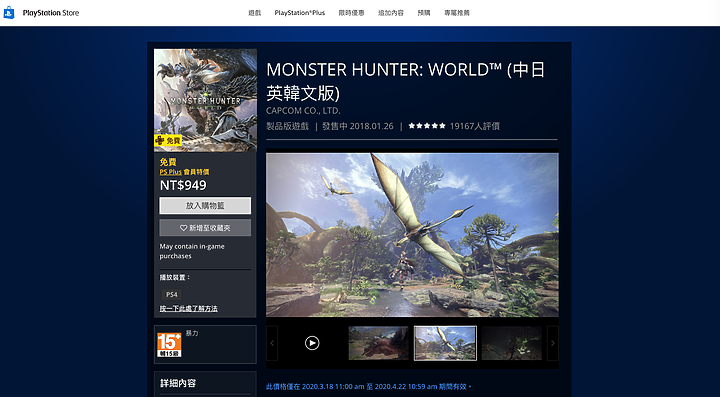Screen dimensions: 720x397
Task: Click the PlayStation Store bag logo icon
Action: [x=9, y=12]
